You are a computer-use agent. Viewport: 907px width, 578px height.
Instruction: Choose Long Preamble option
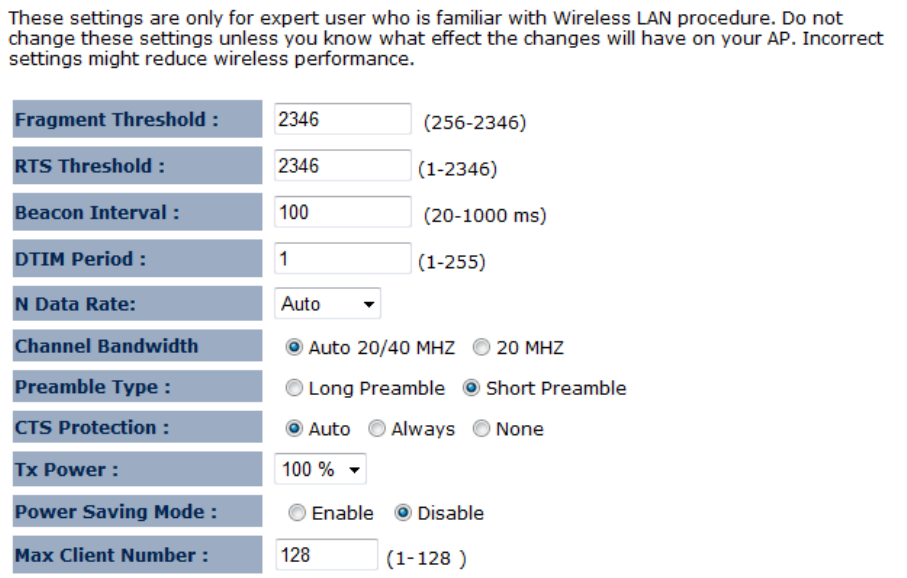[x=294, y=388]
